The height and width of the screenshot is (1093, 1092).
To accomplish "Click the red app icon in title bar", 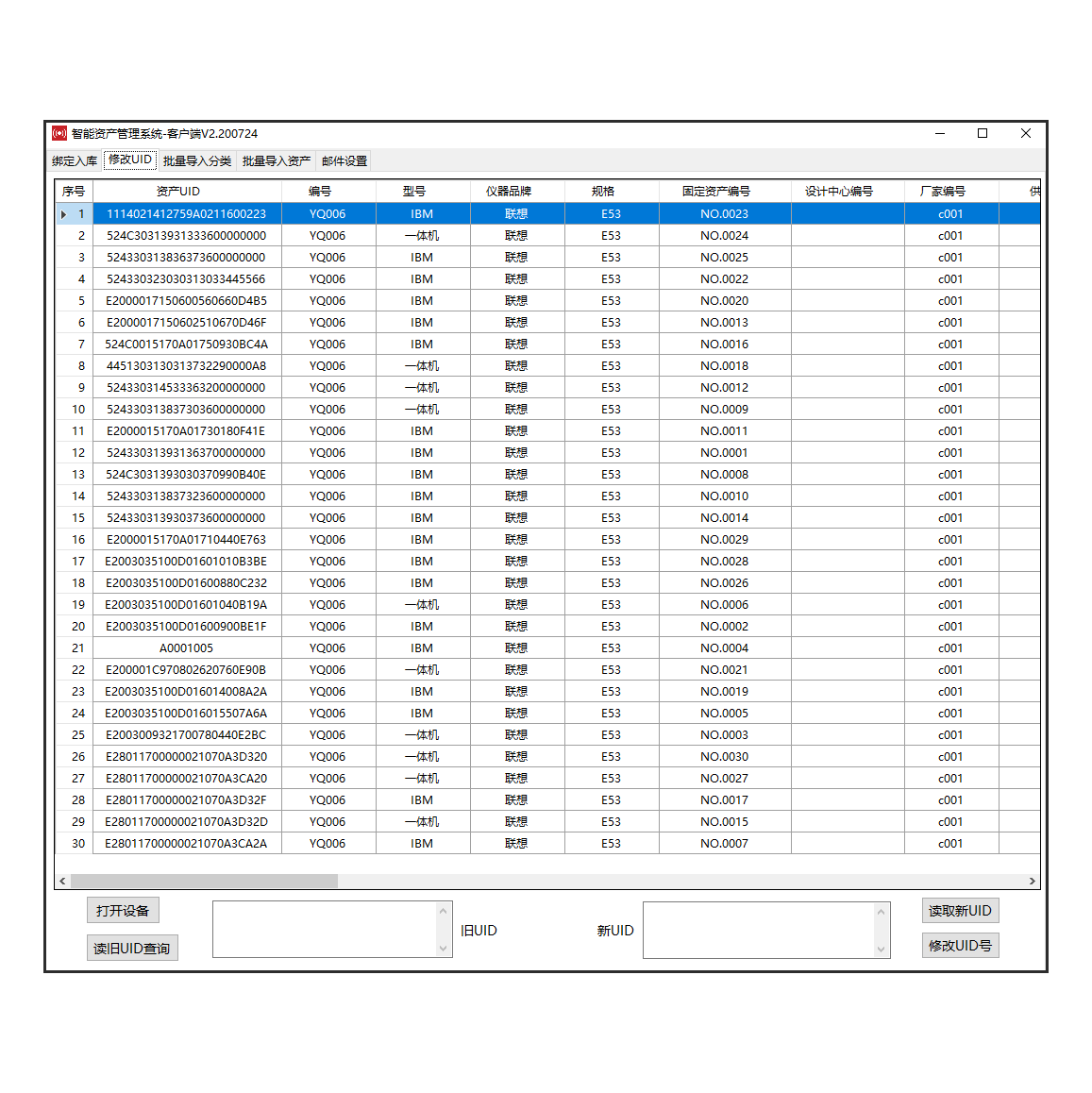I will point(59,133).
